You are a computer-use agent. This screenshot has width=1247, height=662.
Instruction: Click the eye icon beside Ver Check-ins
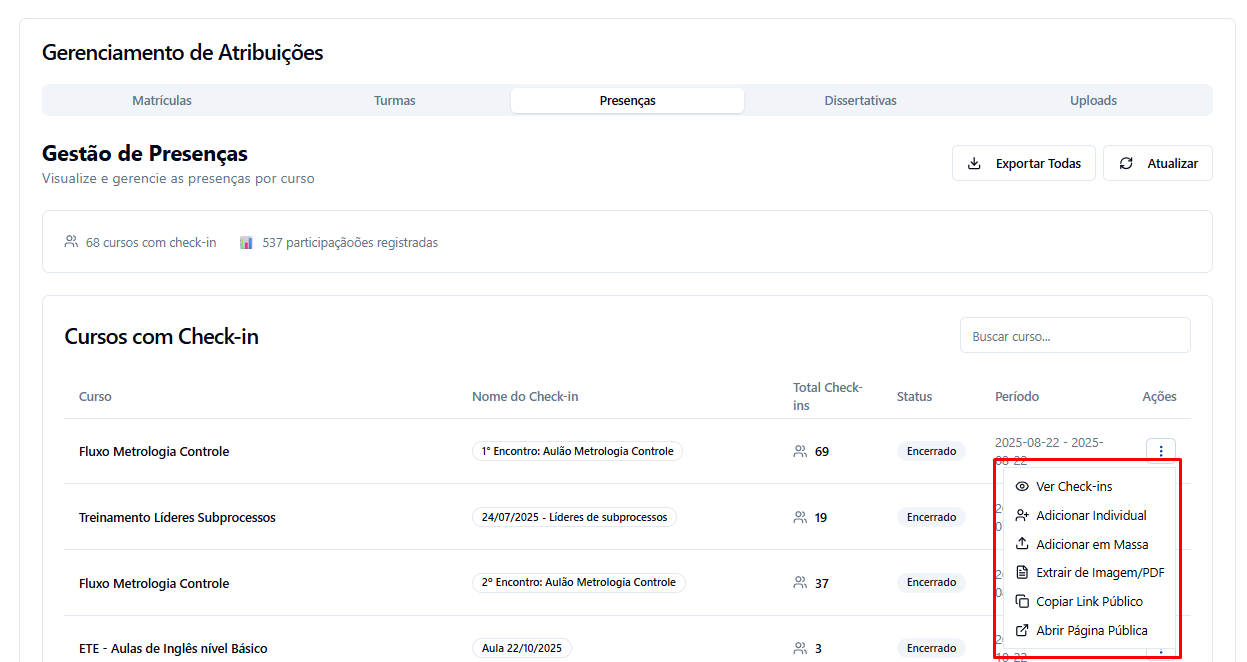click(1021, 487)
